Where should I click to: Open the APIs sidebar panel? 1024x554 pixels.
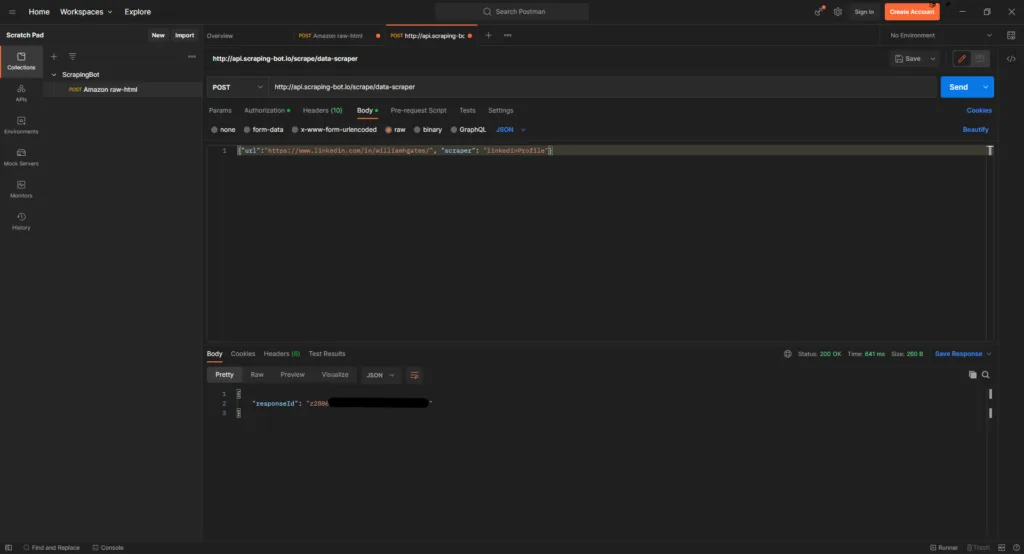tap(21, 93)
